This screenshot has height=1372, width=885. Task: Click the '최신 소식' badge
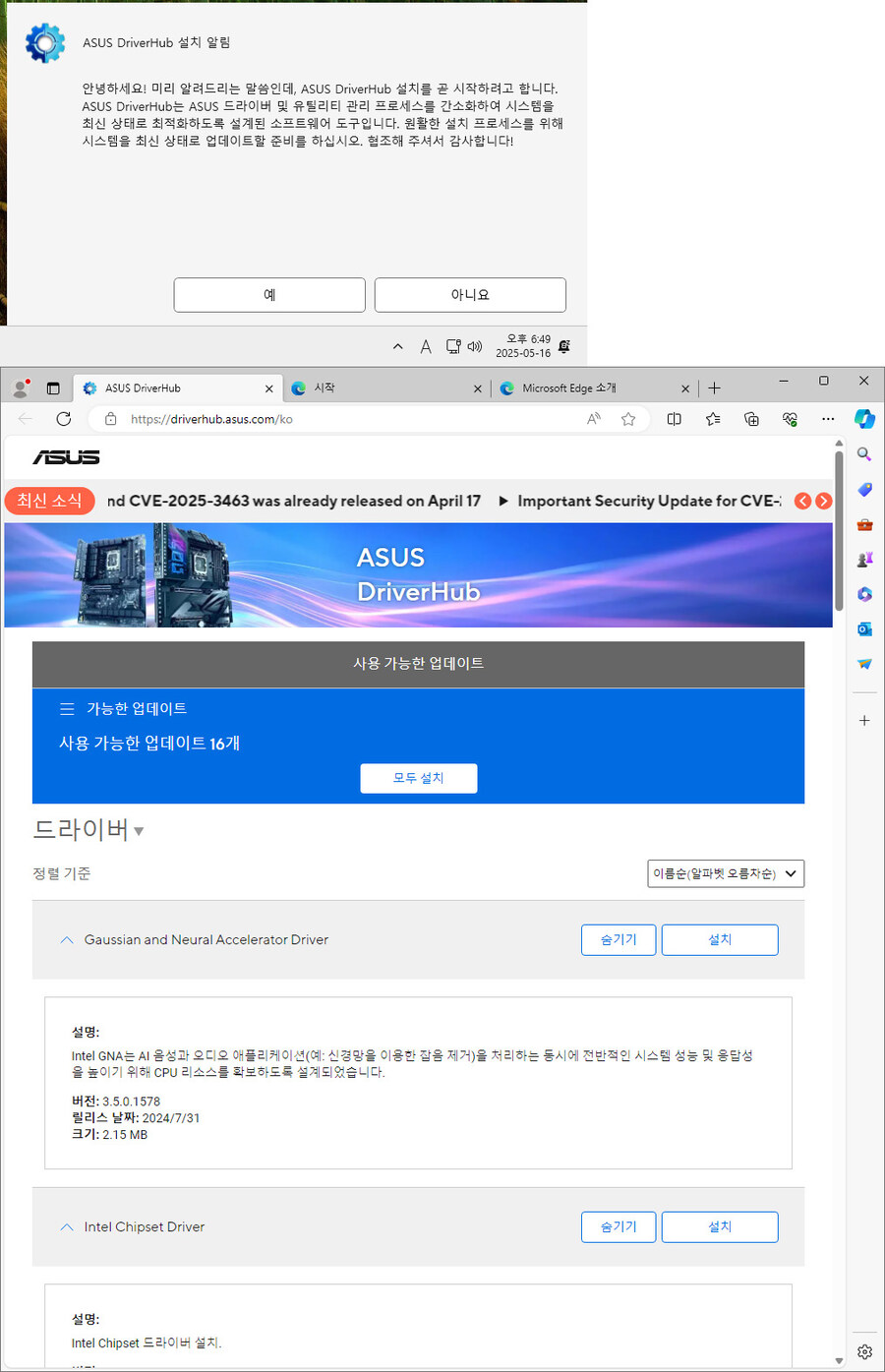click(49, 501)
